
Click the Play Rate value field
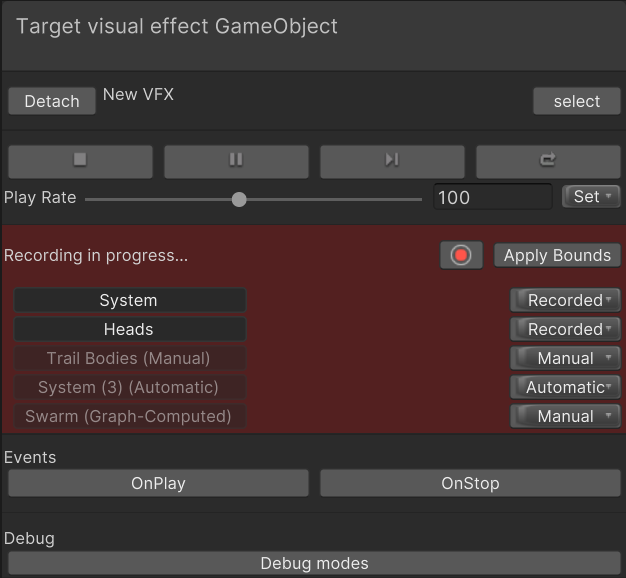click(x=492, y=197)
